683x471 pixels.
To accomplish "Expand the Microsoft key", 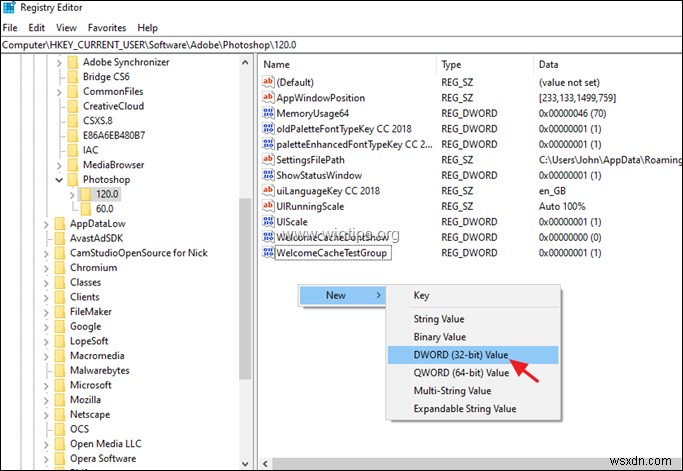I will click(46, 386).
